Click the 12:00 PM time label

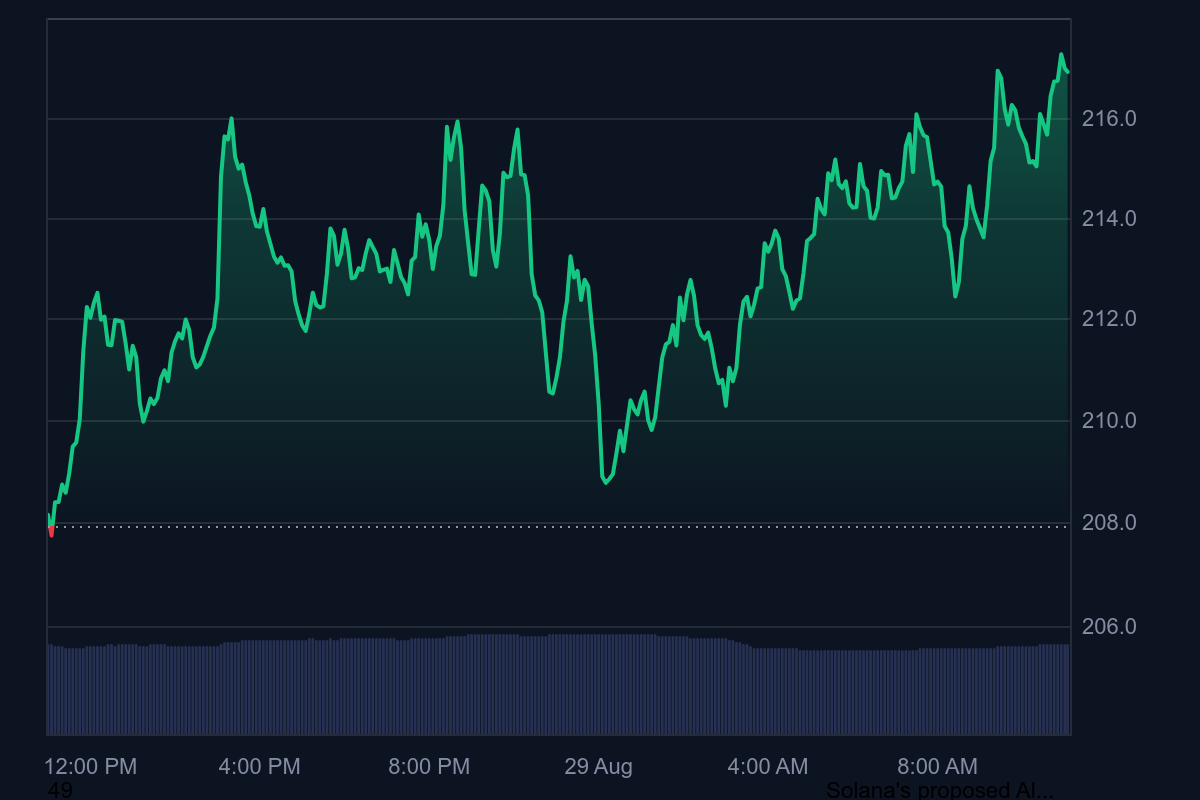click(x=91, y=767)
